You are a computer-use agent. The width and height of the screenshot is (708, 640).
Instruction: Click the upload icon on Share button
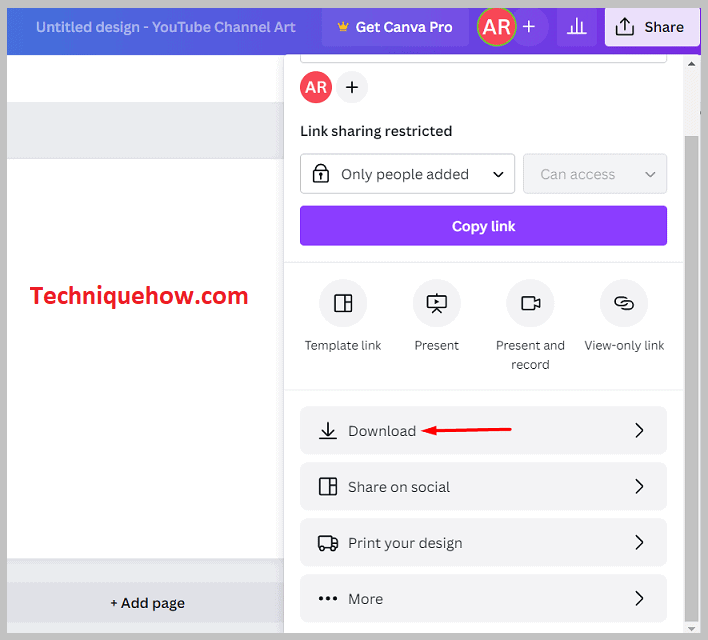pyautogui.click(x=624, y=27)
